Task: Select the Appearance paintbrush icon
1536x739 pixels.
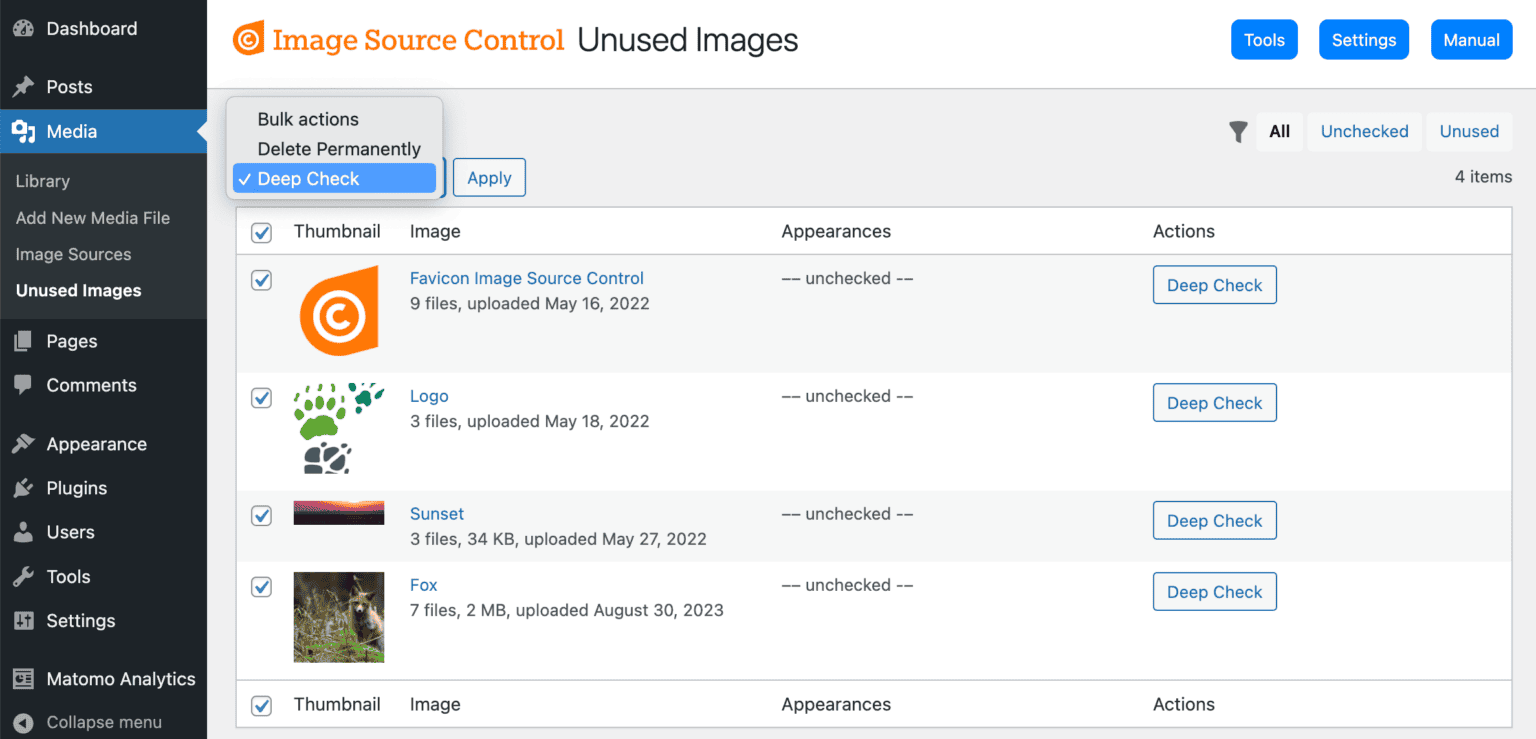Action: 23,443
